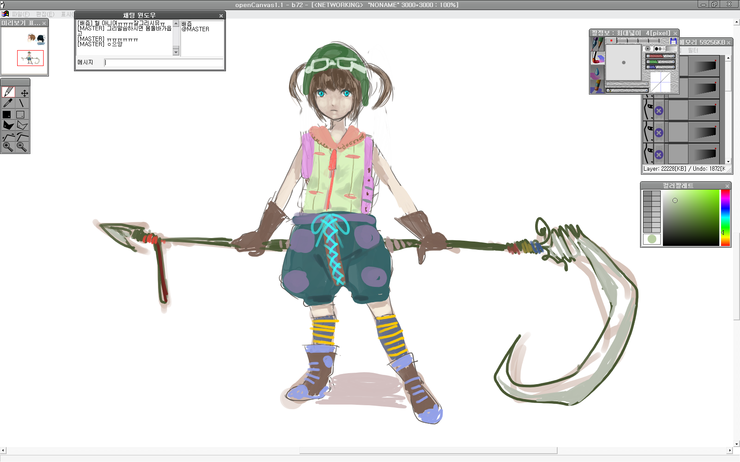
Task: Select the pen drawing tool
Action: [8, 92]
